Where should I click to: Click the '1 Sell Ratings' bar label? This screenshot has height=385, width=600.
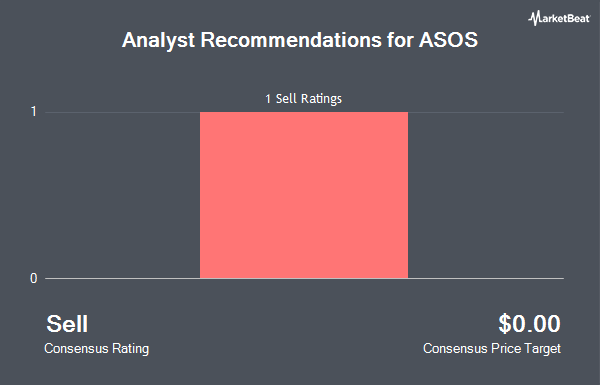[x=303, y=99]
